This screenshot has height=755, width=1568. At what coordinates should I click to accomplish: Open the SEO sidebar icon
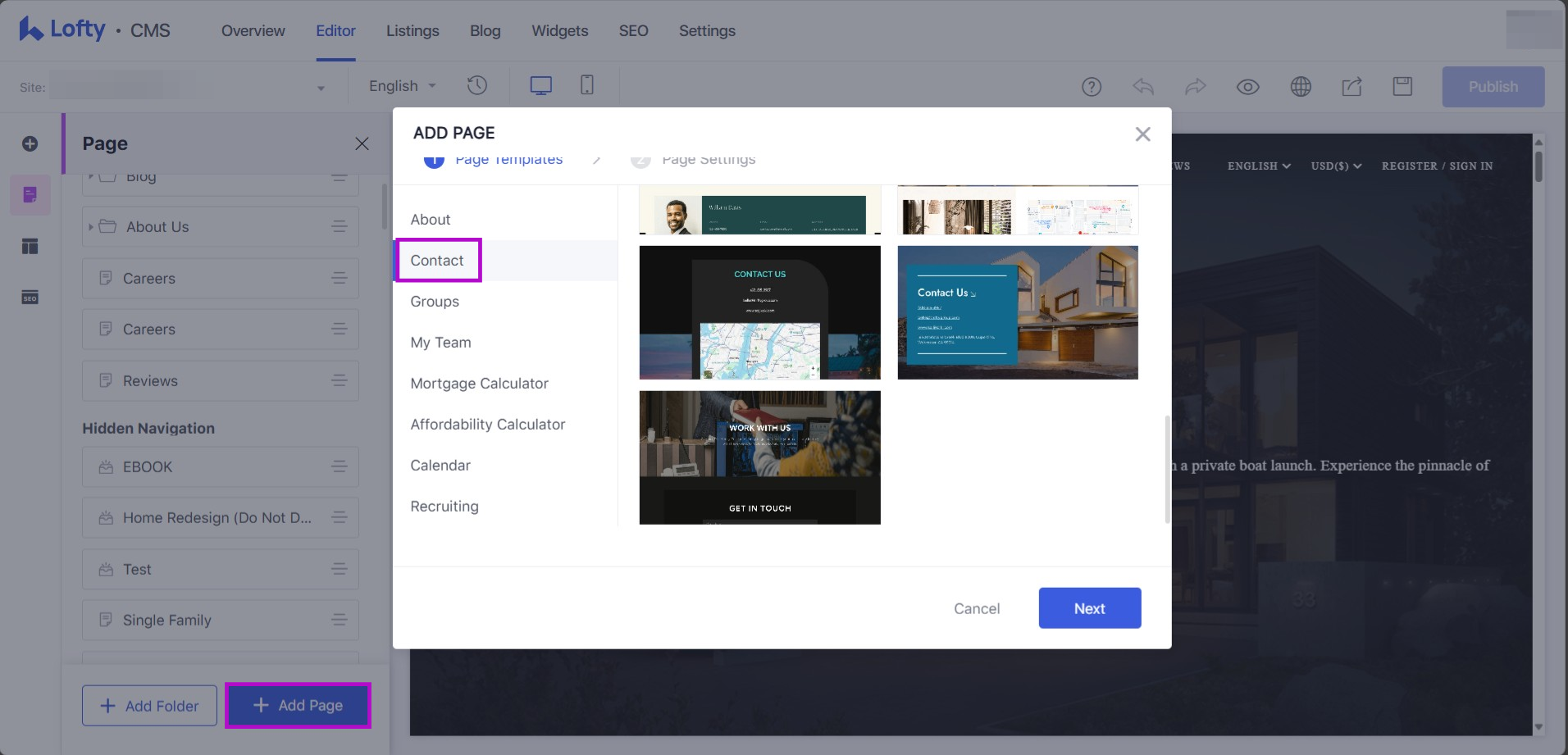pyautogui.click(x=30, y=298)
